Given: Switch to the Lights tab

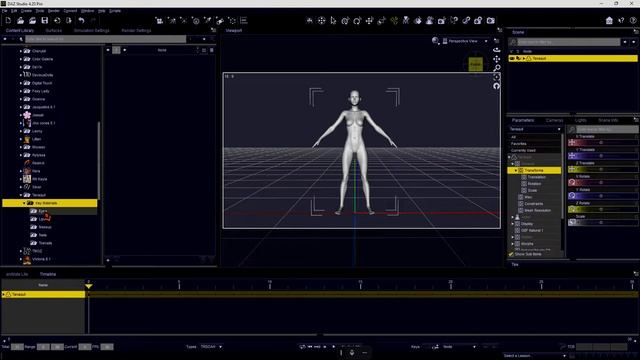Looking at the screenshot, I should coord(580,120).
